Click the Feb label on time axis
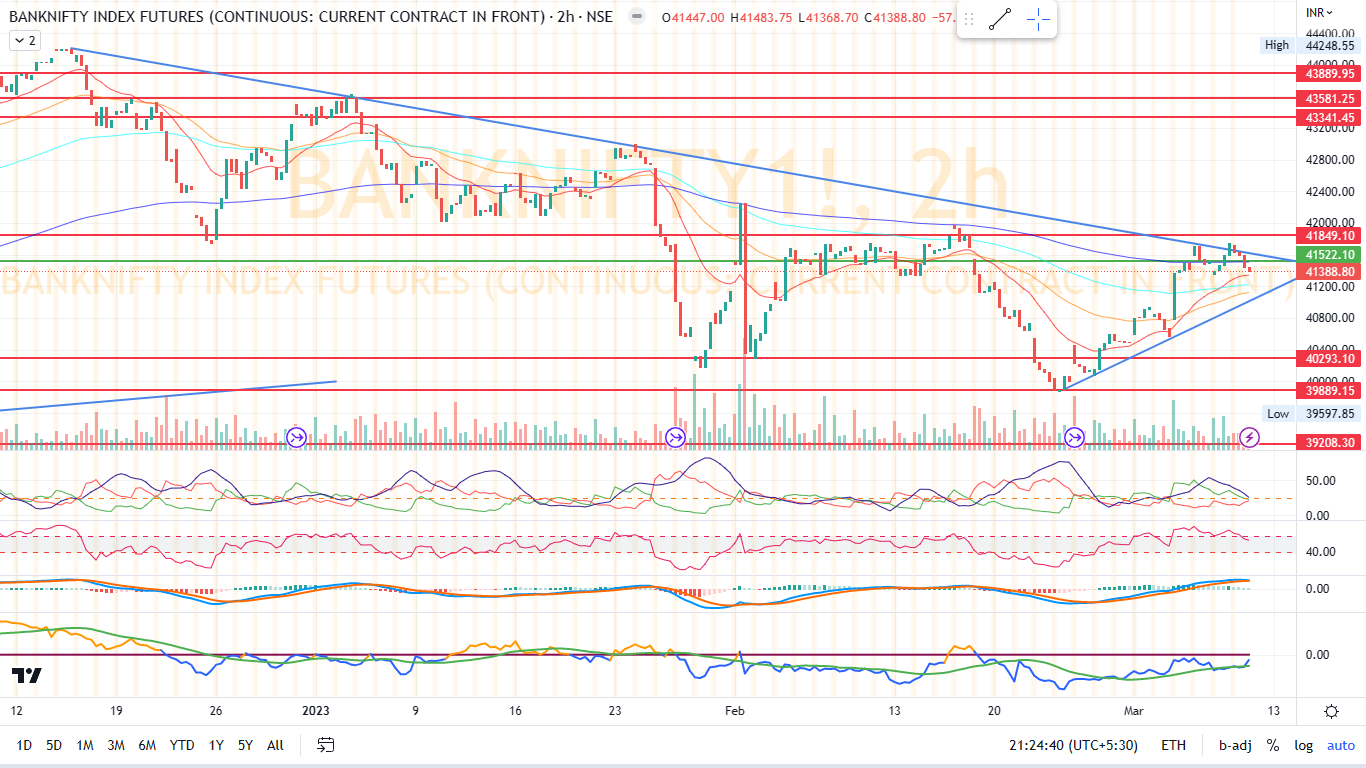The height and width of the screenshot is (768, 1366). [x=735, y=711]
